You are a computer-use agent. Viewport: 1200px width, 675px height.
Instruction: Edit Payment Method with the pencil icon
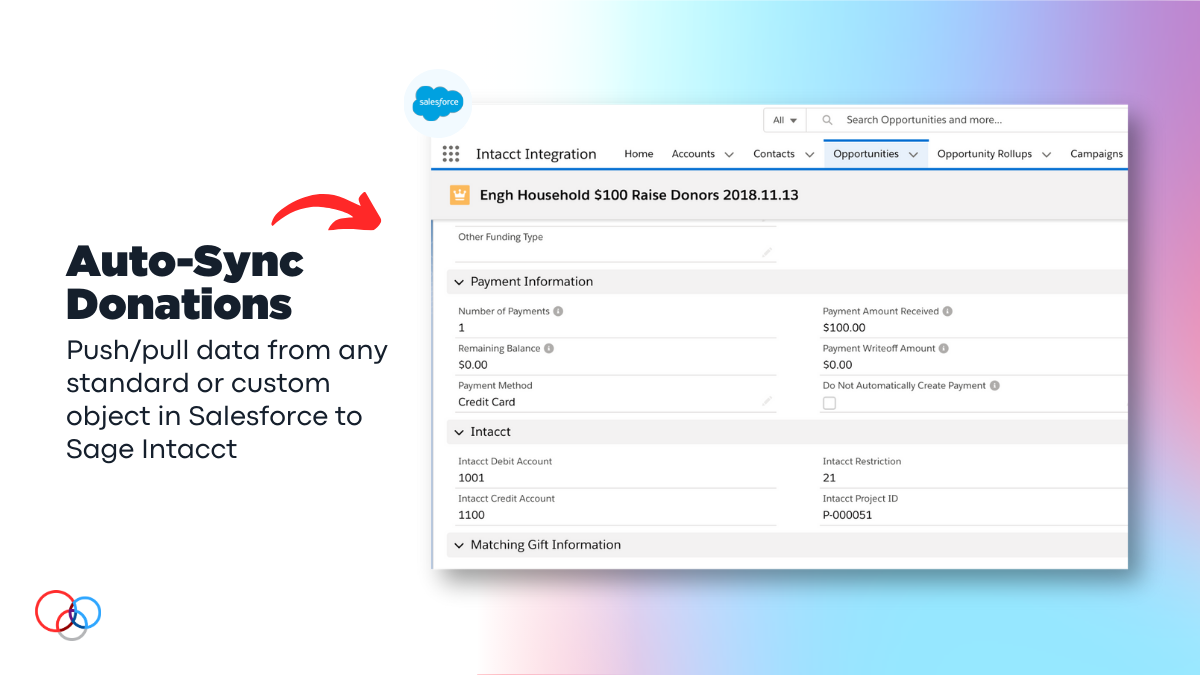767,402
